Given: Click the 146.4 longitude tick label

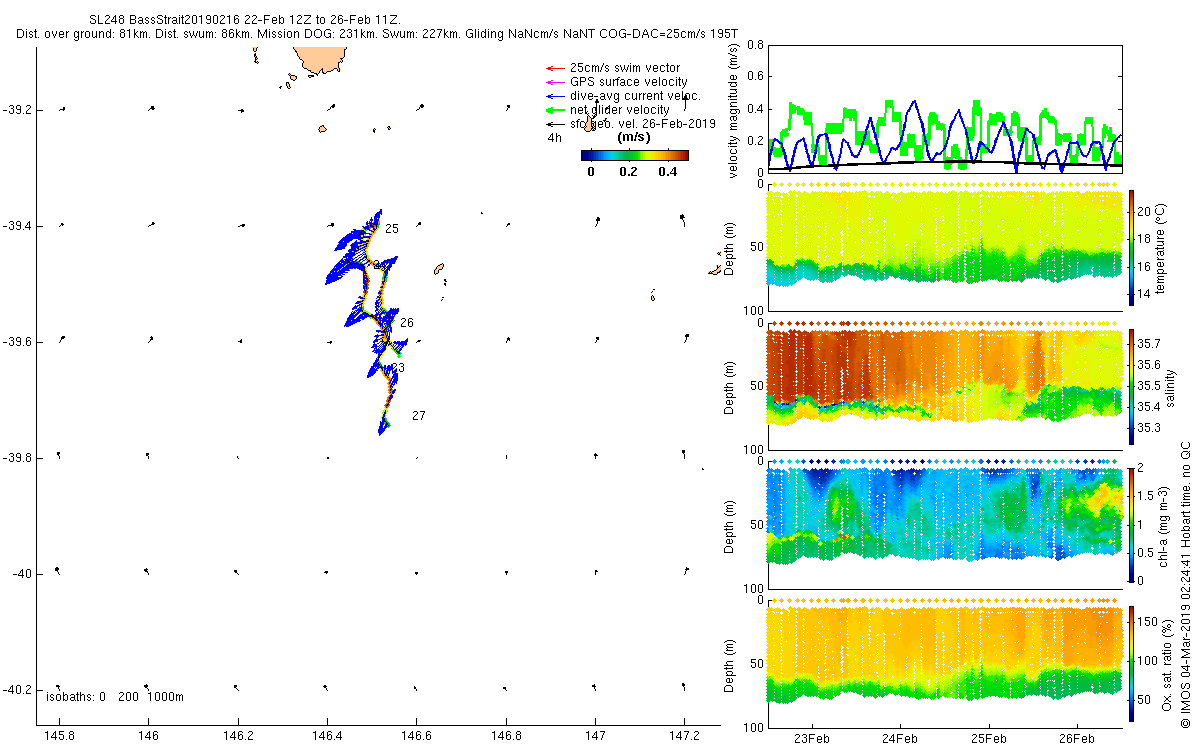Looking at the screenshot, I should (x=327, y=736).
